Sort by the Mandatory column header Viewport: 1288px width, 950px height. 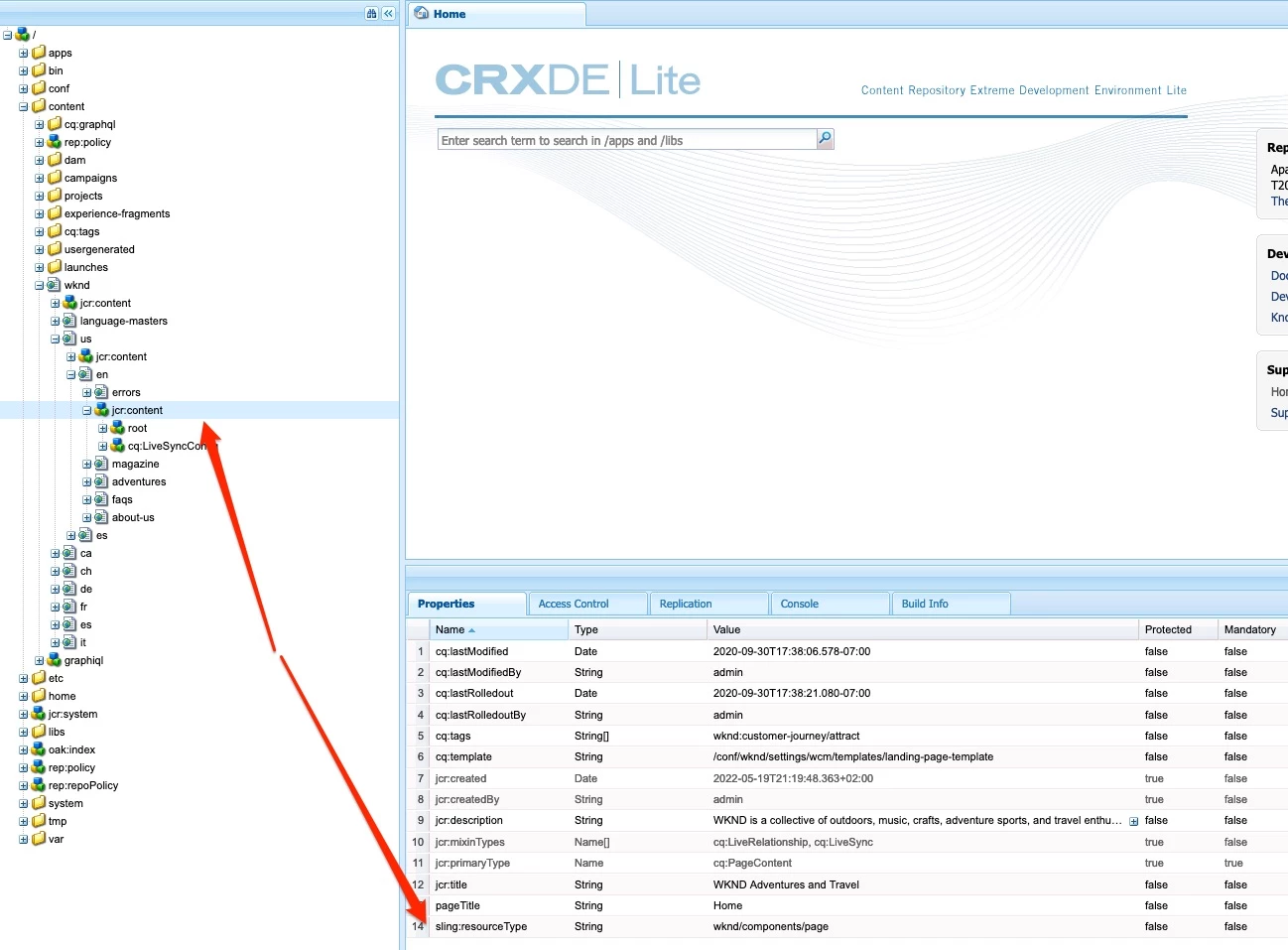[1252, 629]
